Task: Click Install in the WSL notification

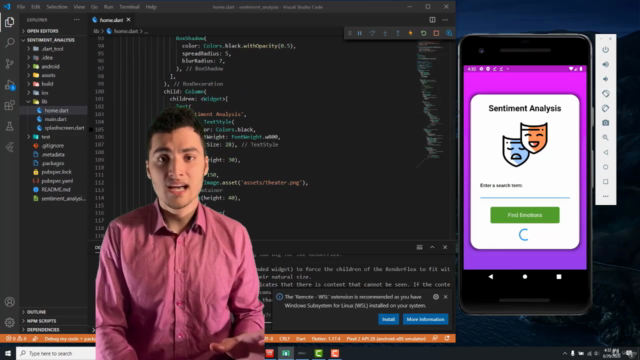Action: click(388, 319)
